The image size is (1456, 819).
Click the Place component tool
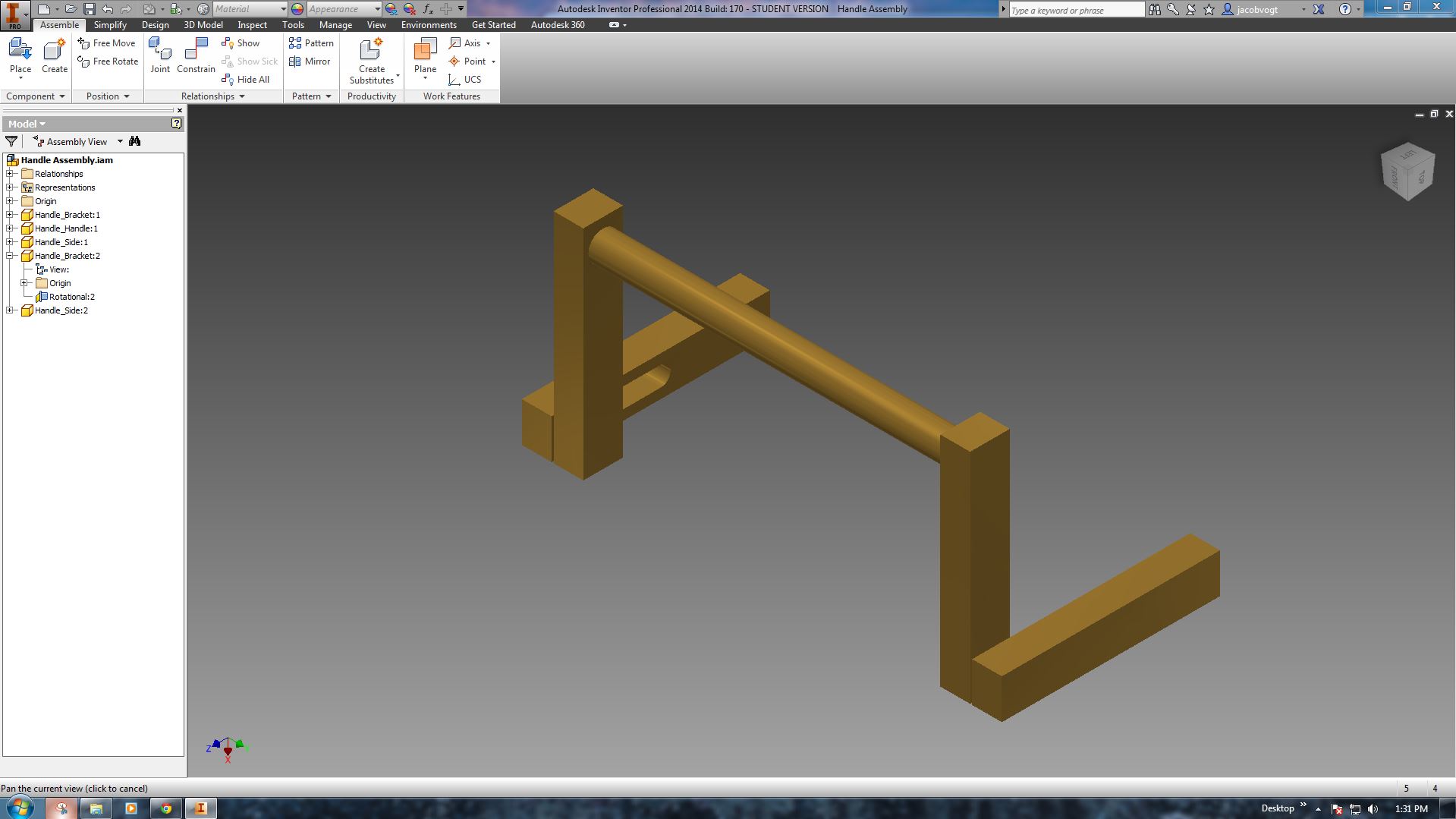point(20,57)
